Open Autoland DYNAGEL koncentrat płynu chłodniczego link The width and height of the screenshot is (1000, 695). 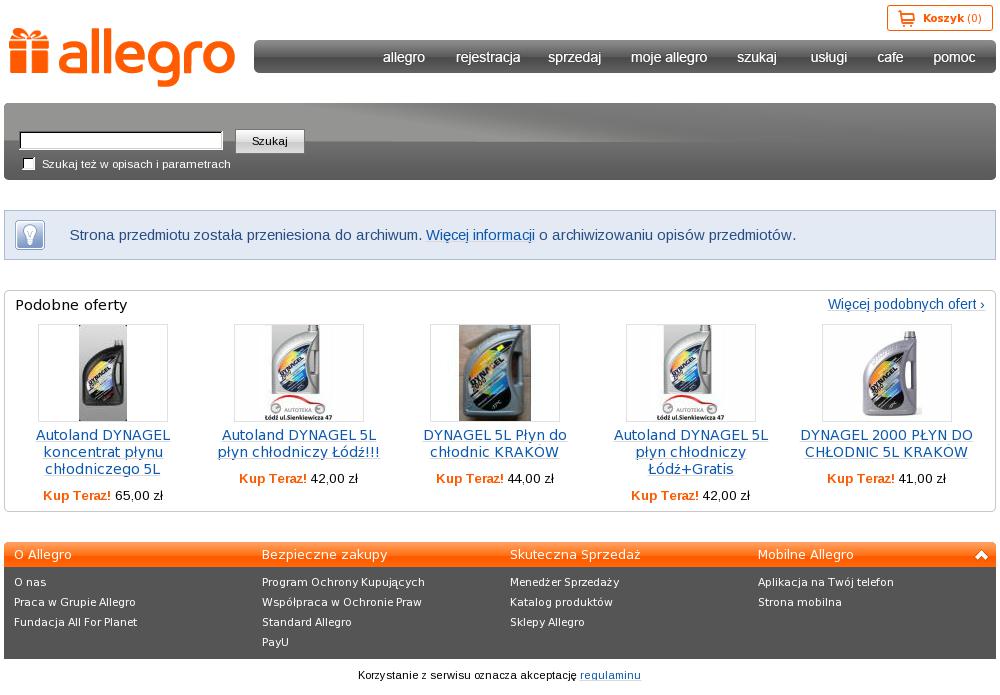click(103, 452)
